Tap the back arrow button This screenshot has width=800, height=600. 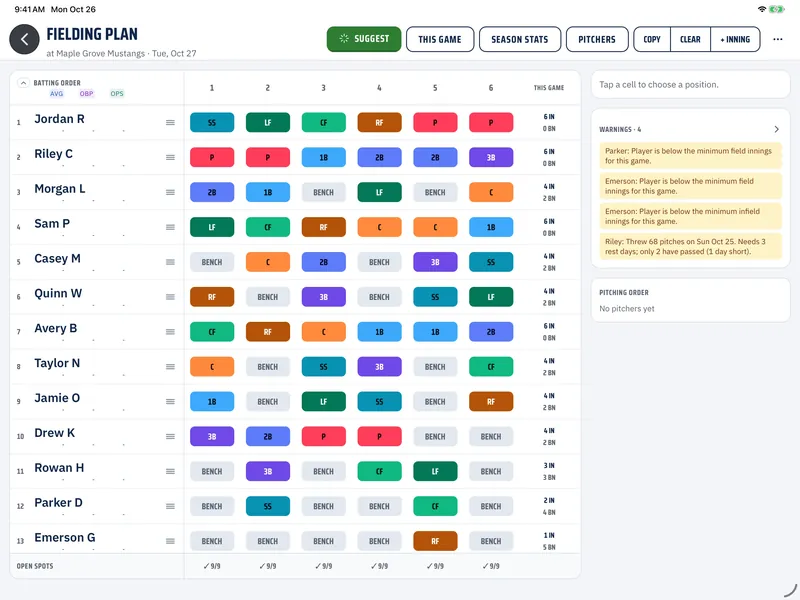click(x=24, y=39)
